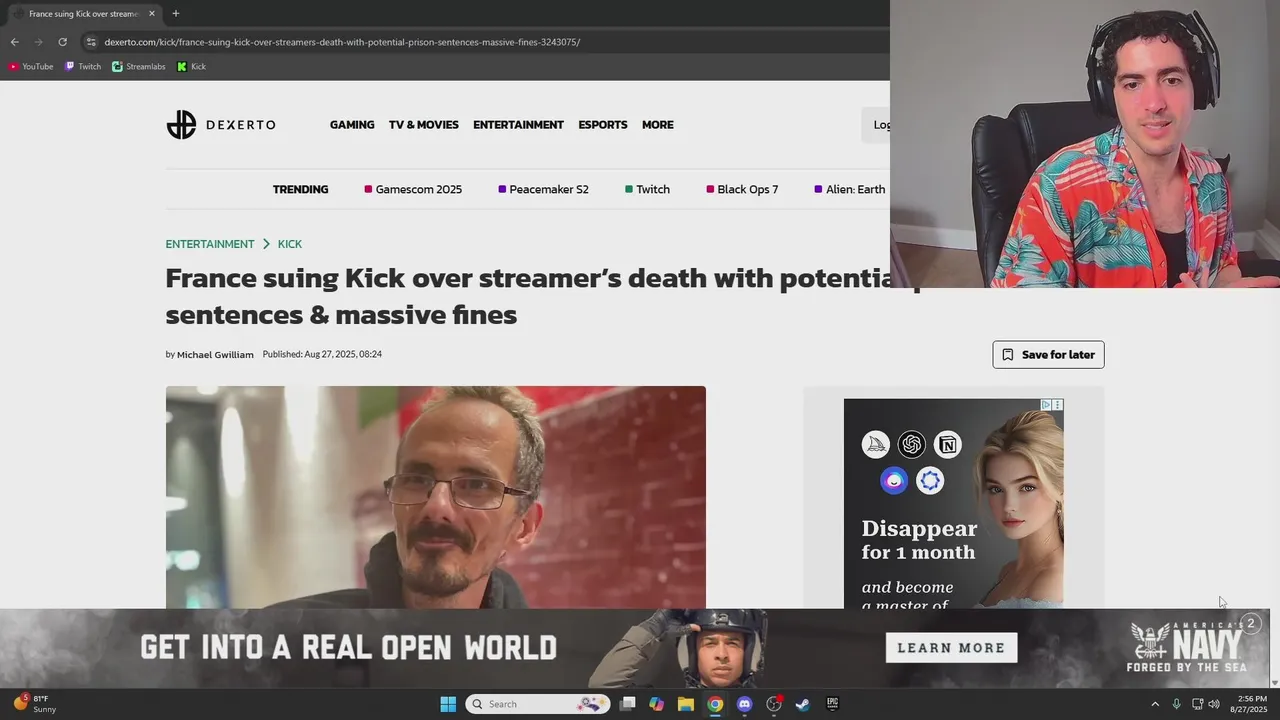Switch to Google Chrome on the taskbar
This screenshot has height=720, width=1280.
715,704
